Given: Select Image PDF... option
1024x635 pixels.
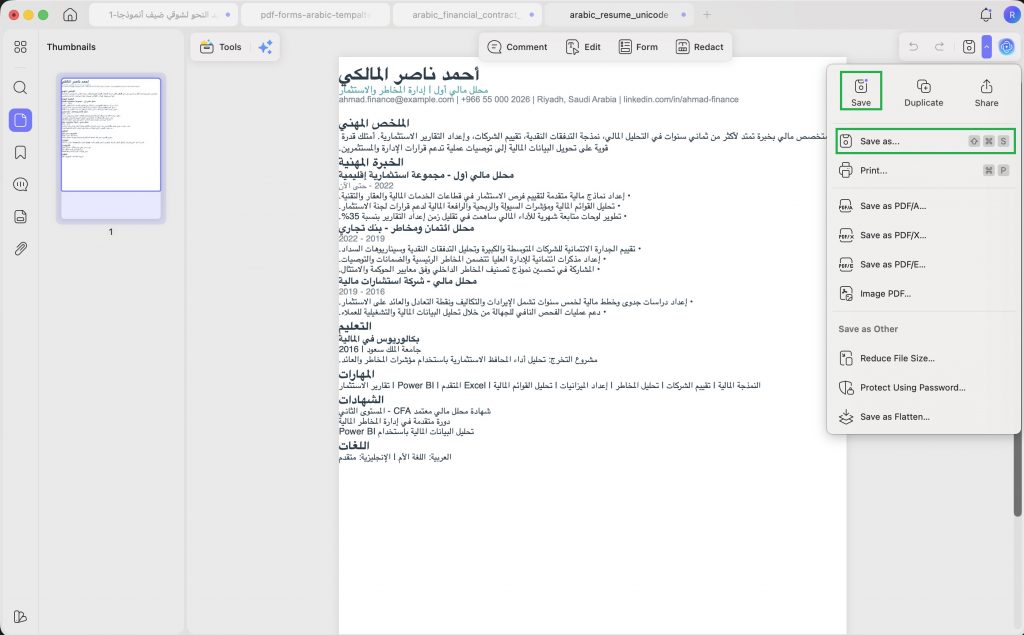Looking at the screenshot, I should pyautogui.click(x=925, y=294).
